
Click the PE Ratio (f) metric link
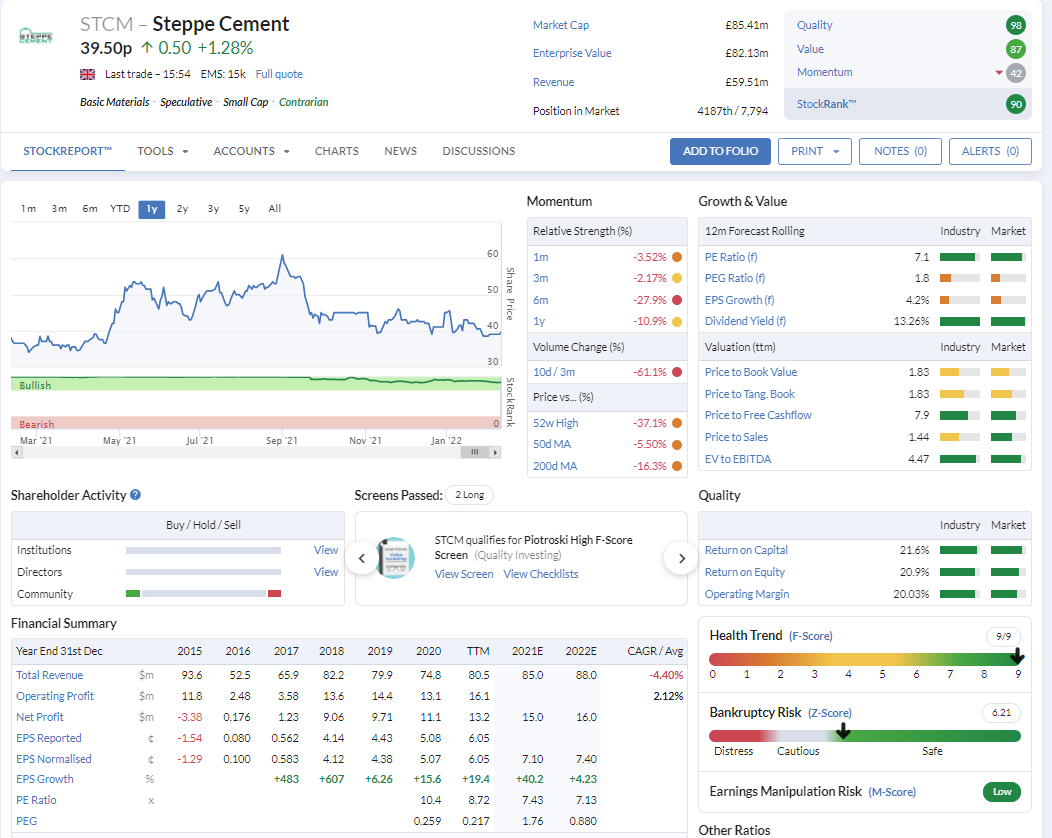pyautogui.click(x=731, y=257)
